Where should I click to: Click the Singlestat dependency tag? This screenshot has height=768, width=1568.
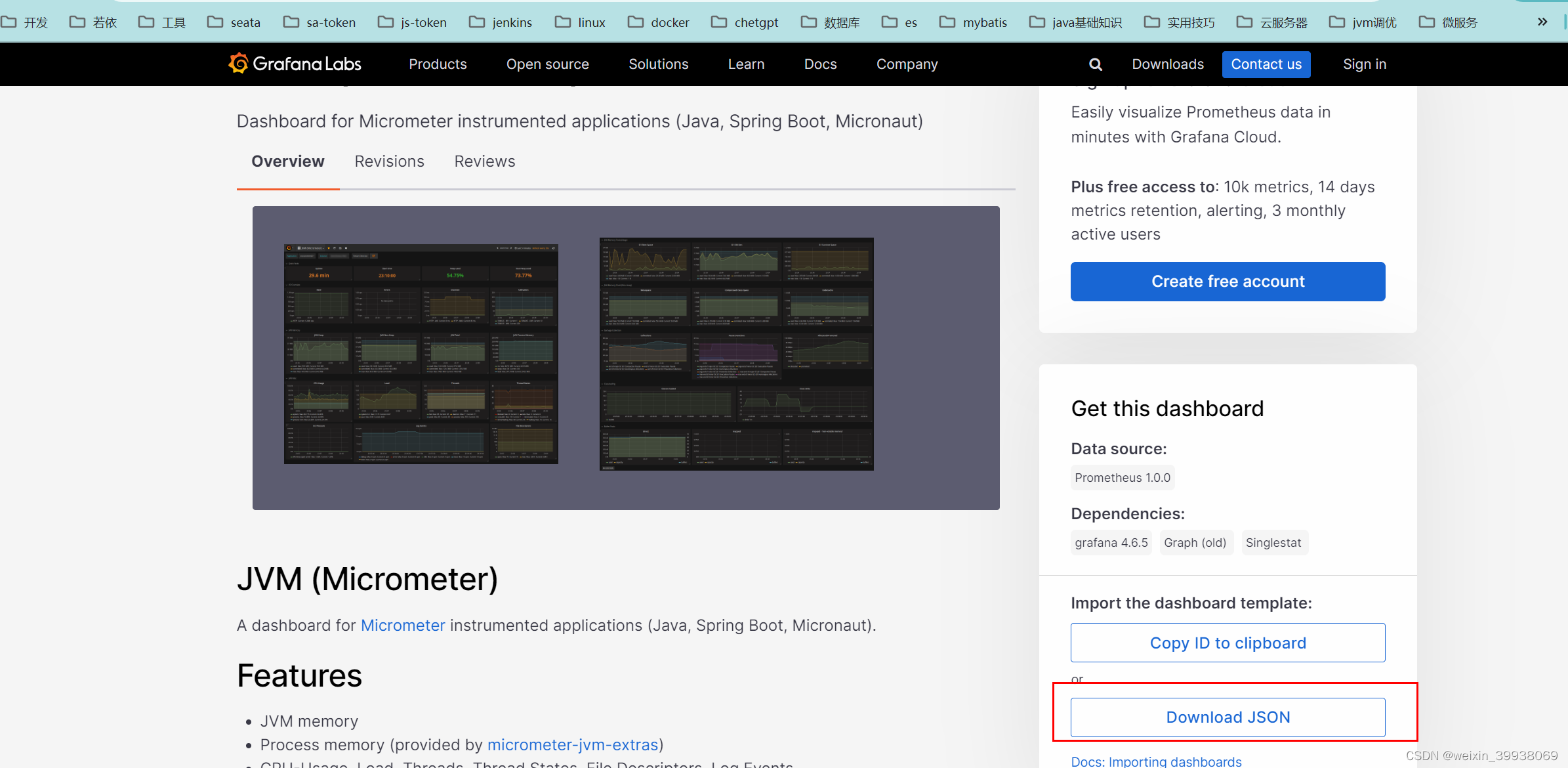point(1273,543)
